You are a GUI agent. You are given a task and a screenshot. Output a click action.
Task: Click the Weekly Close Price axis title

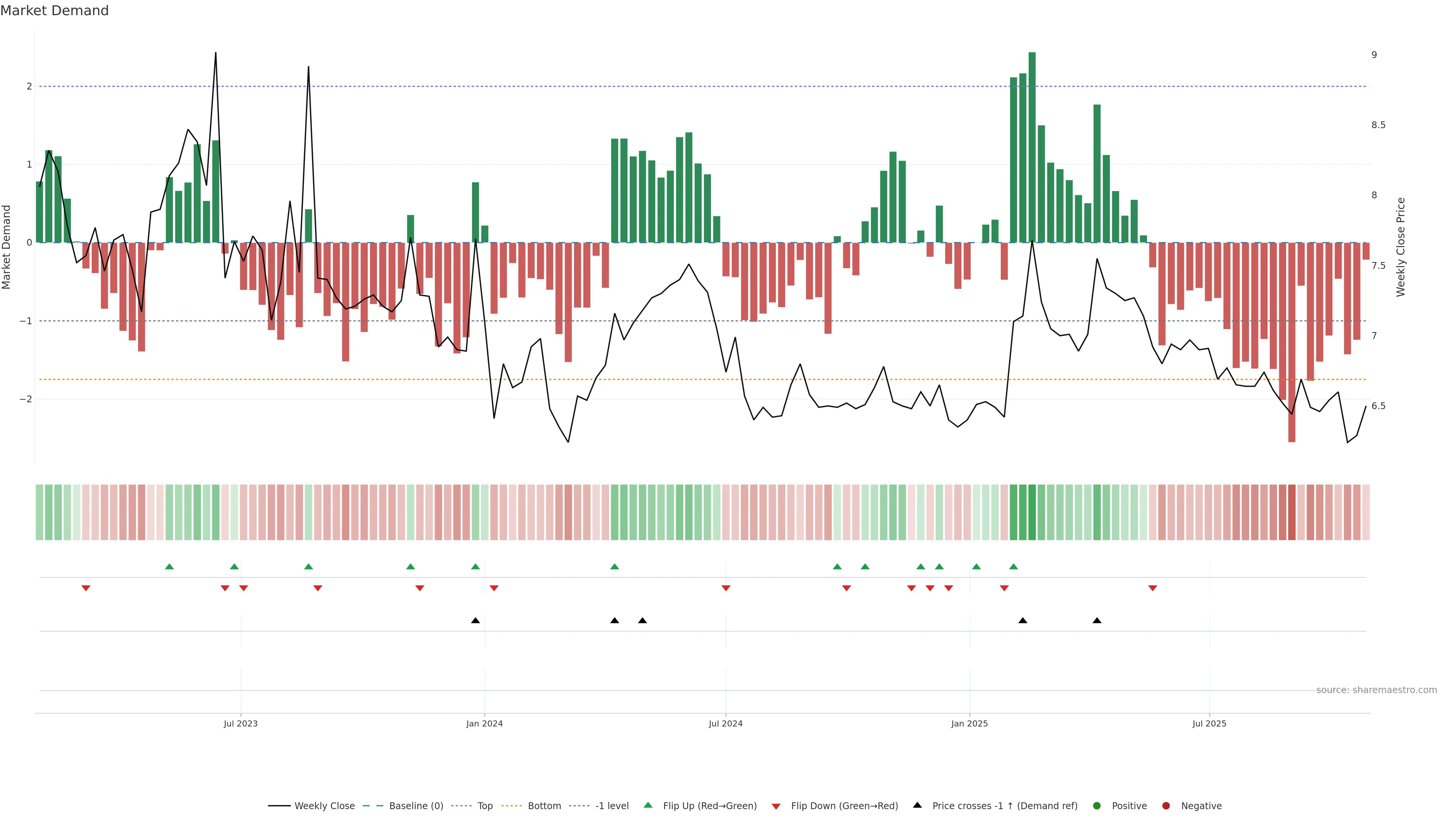pyautogui.click(x=1401, y=247)
